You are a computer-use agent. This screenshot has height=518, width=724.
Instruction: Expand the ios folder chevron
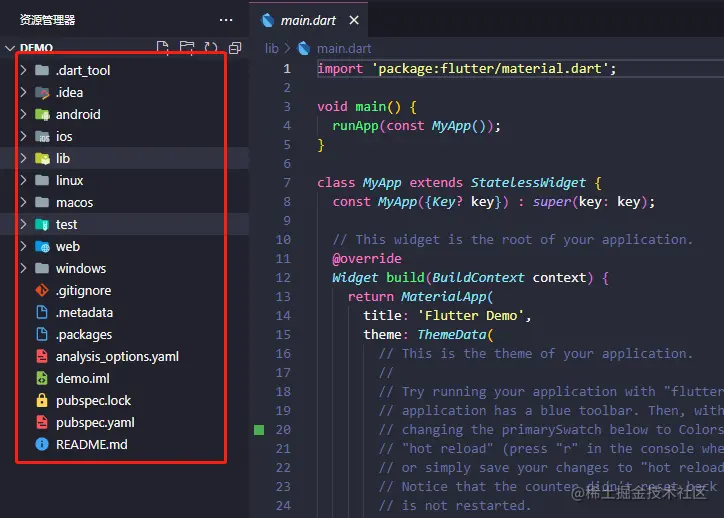(24, 136)
